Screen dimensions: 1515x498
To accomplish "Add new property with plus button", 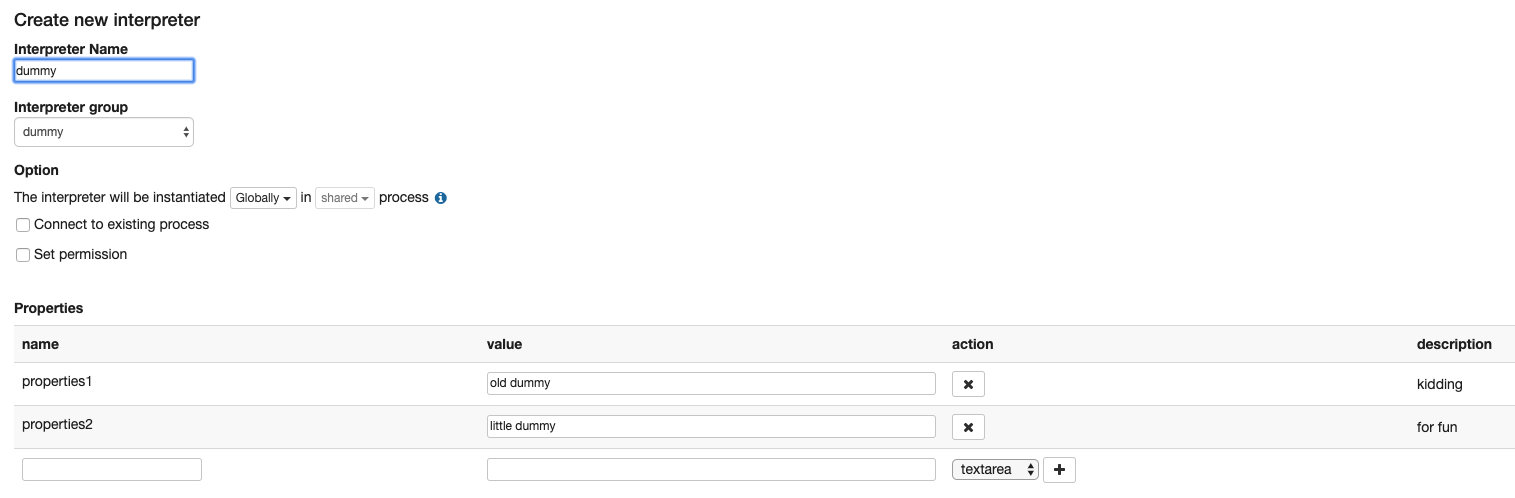I will (x=1059, y=470).
